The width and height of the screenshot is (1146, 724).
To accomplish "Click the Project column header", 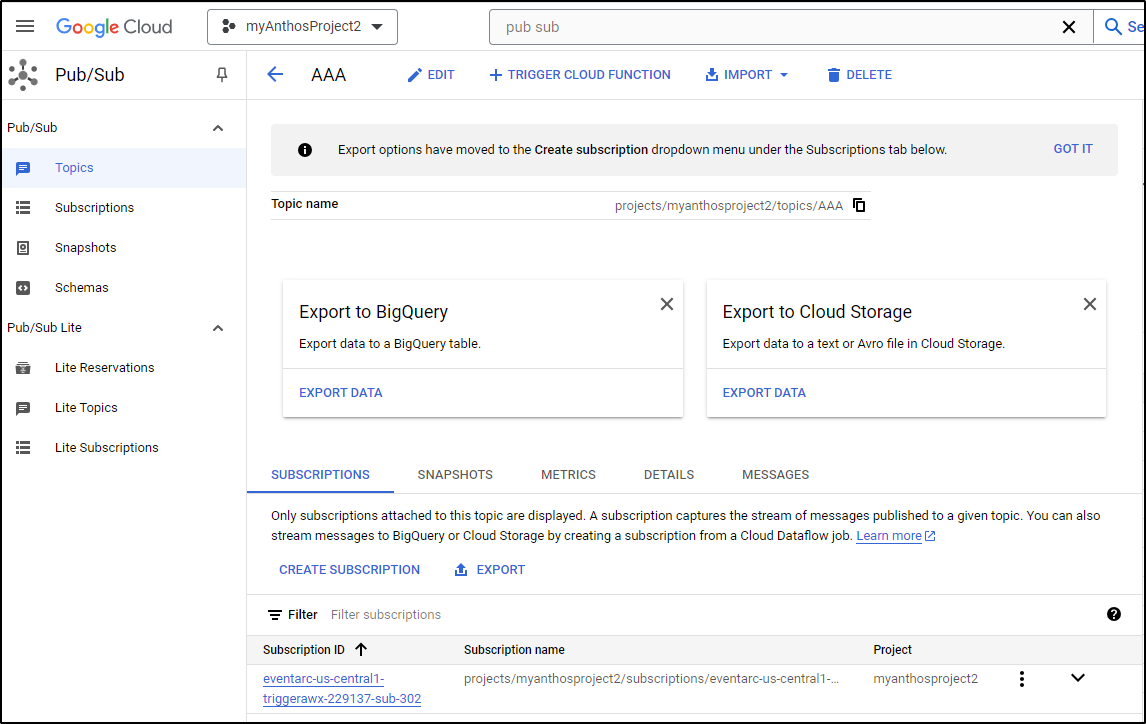I will point(892,649).
